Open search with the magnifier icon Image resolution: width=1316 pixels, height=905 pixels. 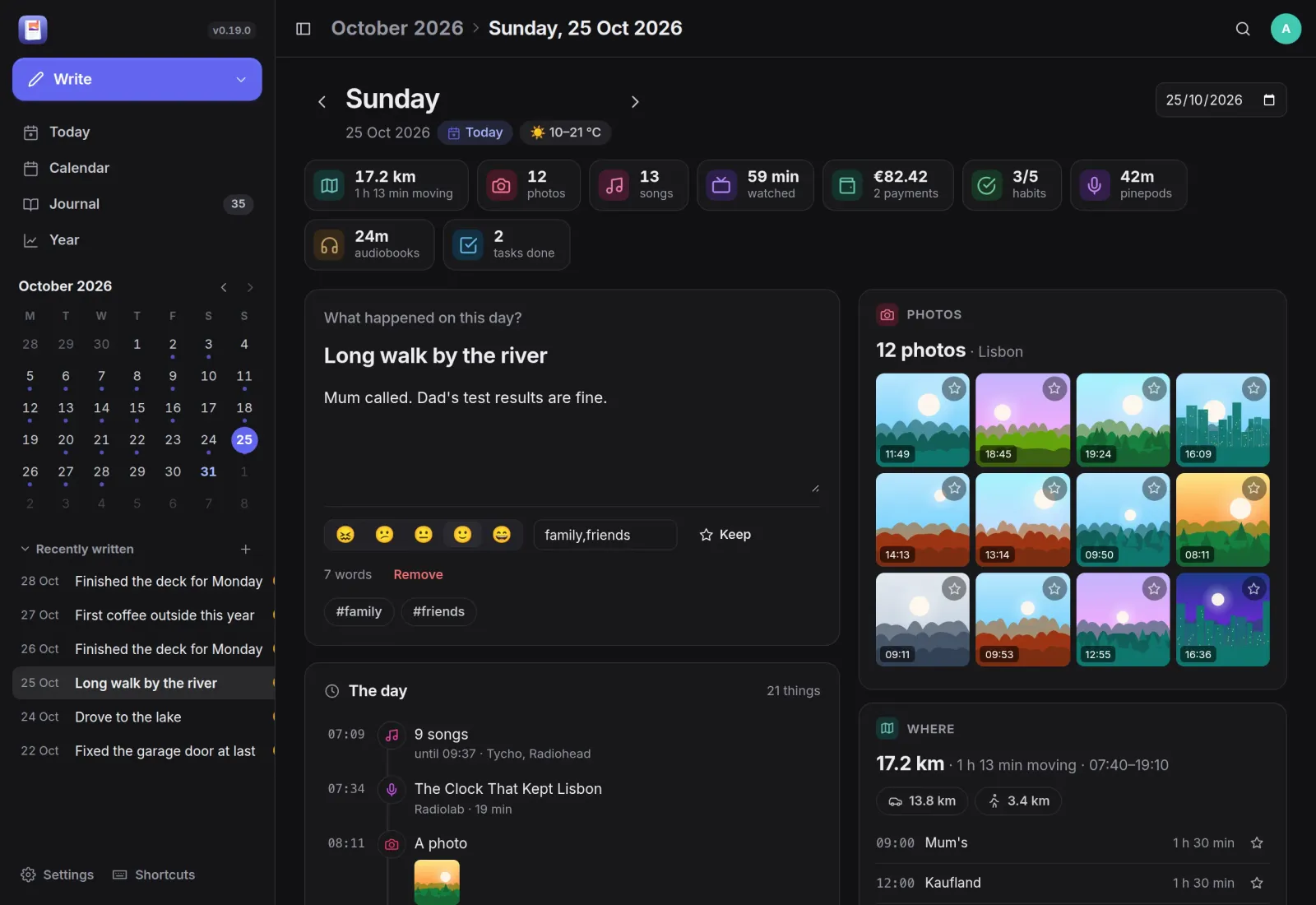(1243, 29)
